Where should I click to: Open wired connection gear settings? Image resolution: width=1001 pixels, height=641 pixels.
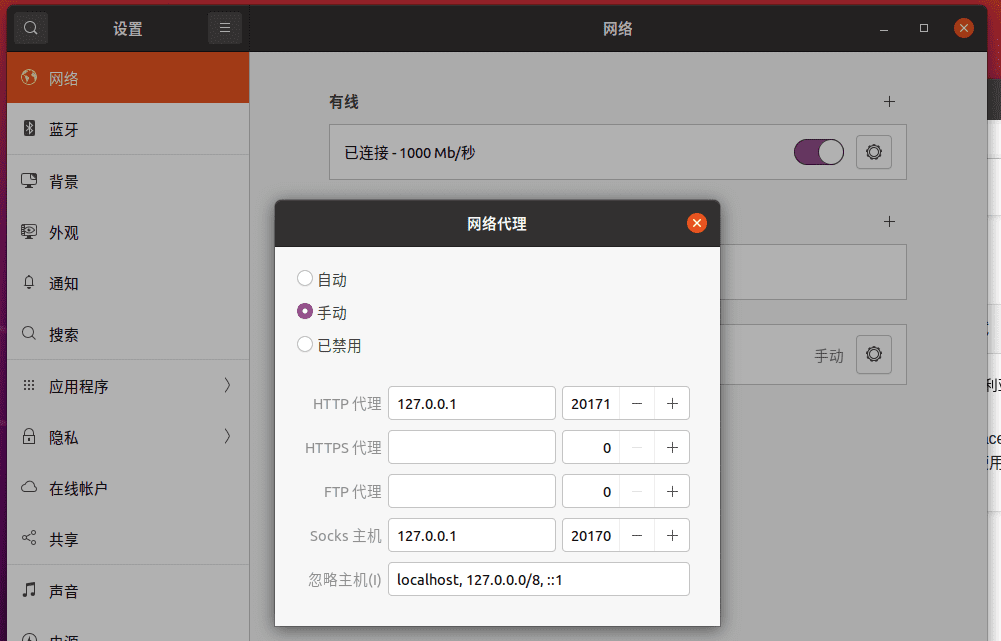pos(873,152)
